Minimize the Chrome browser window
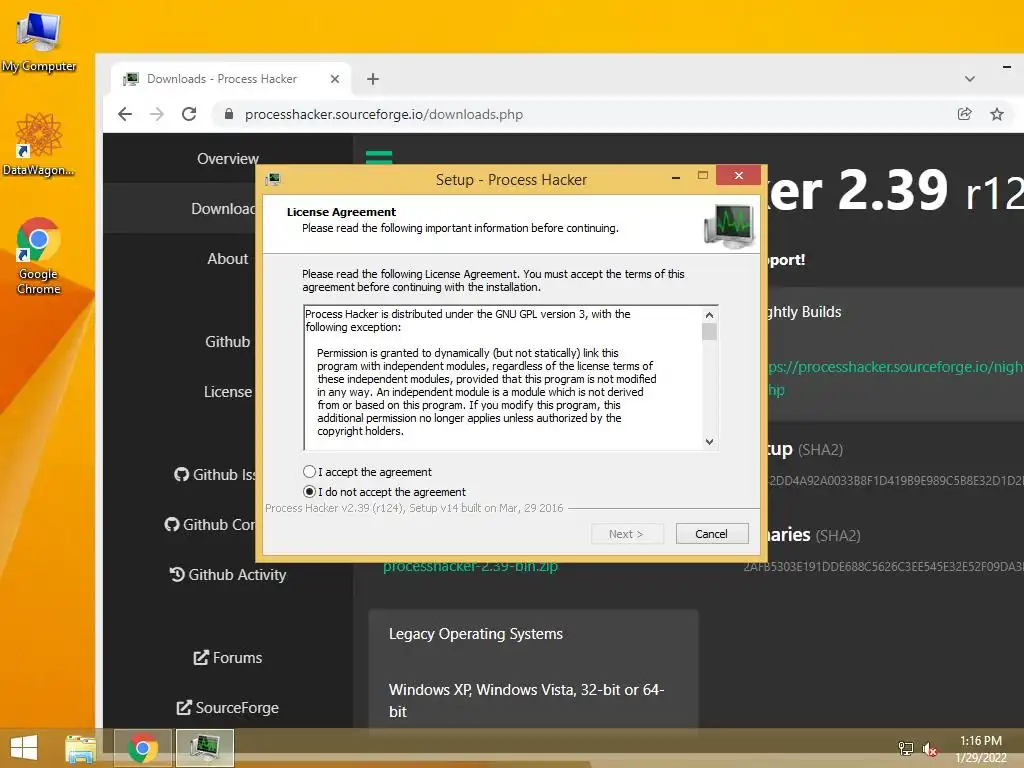This screenshot has width=1024, height=768. coord(1006,67)
